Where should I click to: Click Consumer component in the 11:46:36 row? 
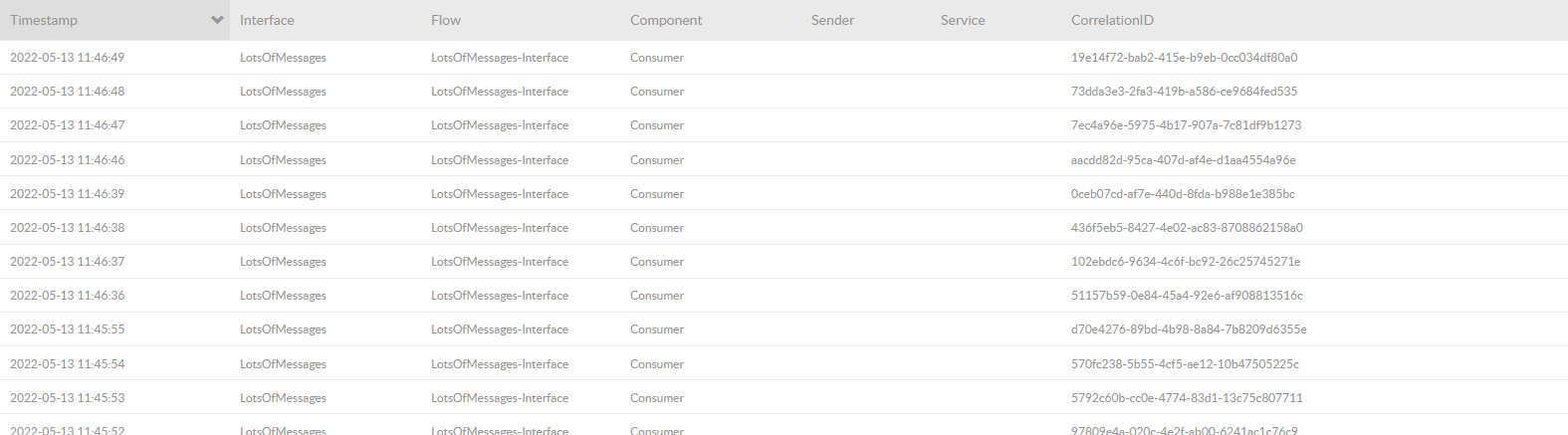click(657, 296)
